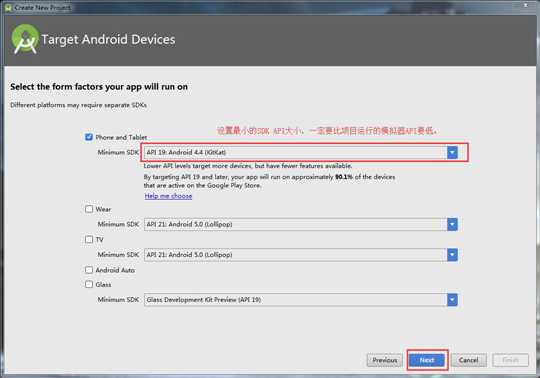
Task: Uncheck the Phone and Tablet checkbox
Action: (x=89, y=137)
